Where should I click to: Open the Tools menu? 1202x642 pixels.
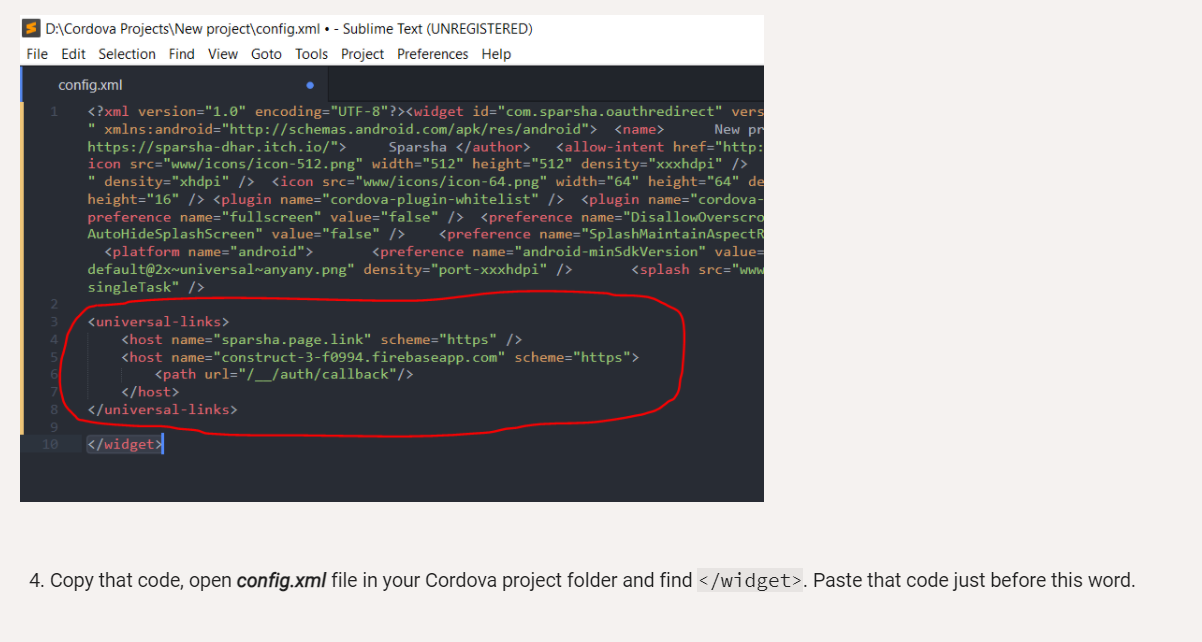click(x=311, y=54)
